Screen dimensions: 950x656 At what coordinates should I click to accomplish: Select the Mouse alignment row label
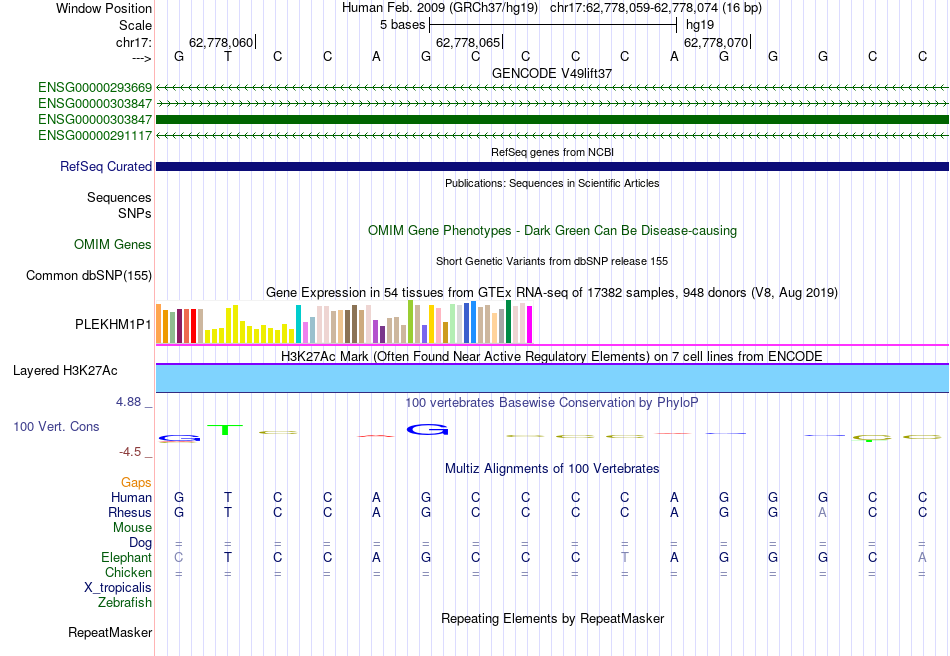point(132,528)
